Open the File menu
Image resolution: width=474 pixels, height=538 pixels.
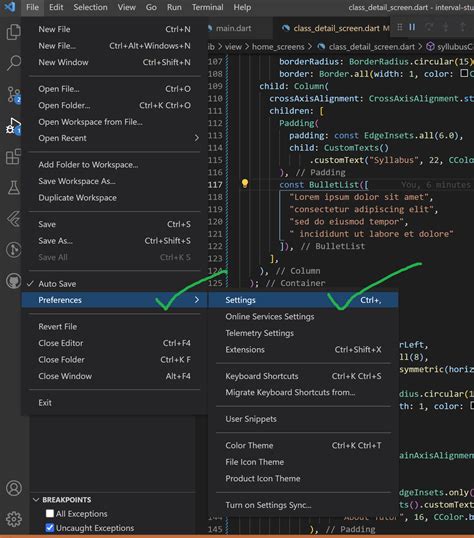tap(32, 7)
